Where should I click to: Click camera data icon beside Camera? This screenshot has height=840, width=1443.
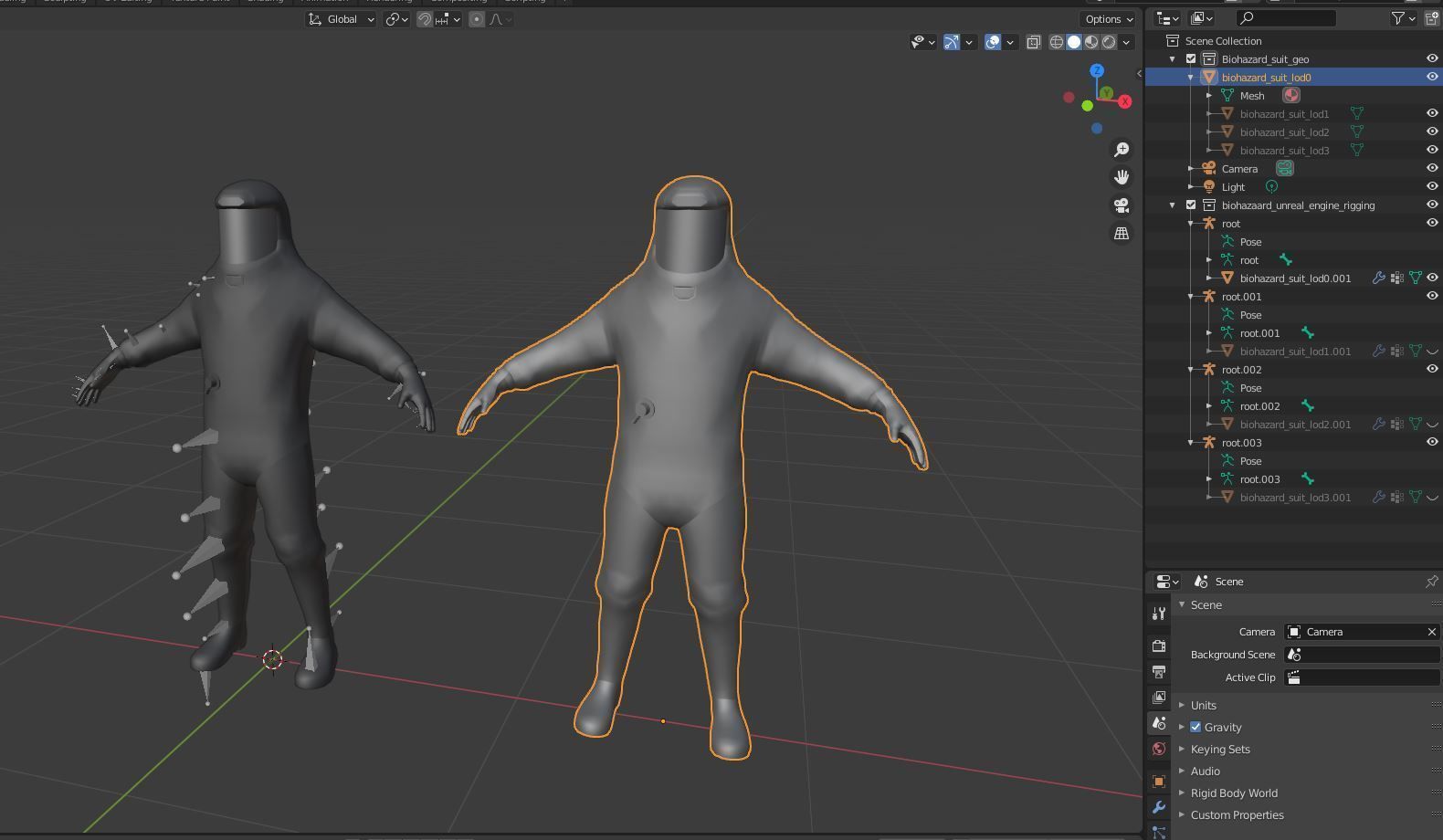click(1285, 168)
